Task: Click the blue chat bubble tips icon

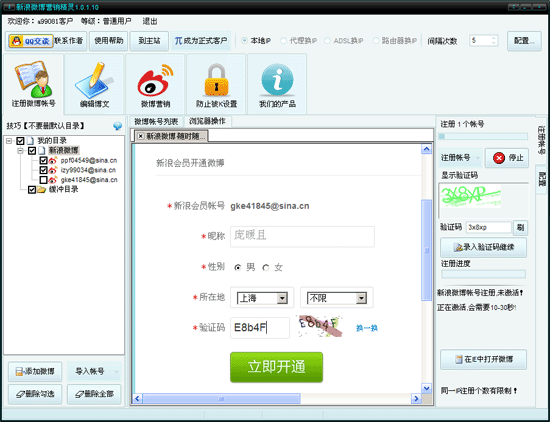Action: 118,126
